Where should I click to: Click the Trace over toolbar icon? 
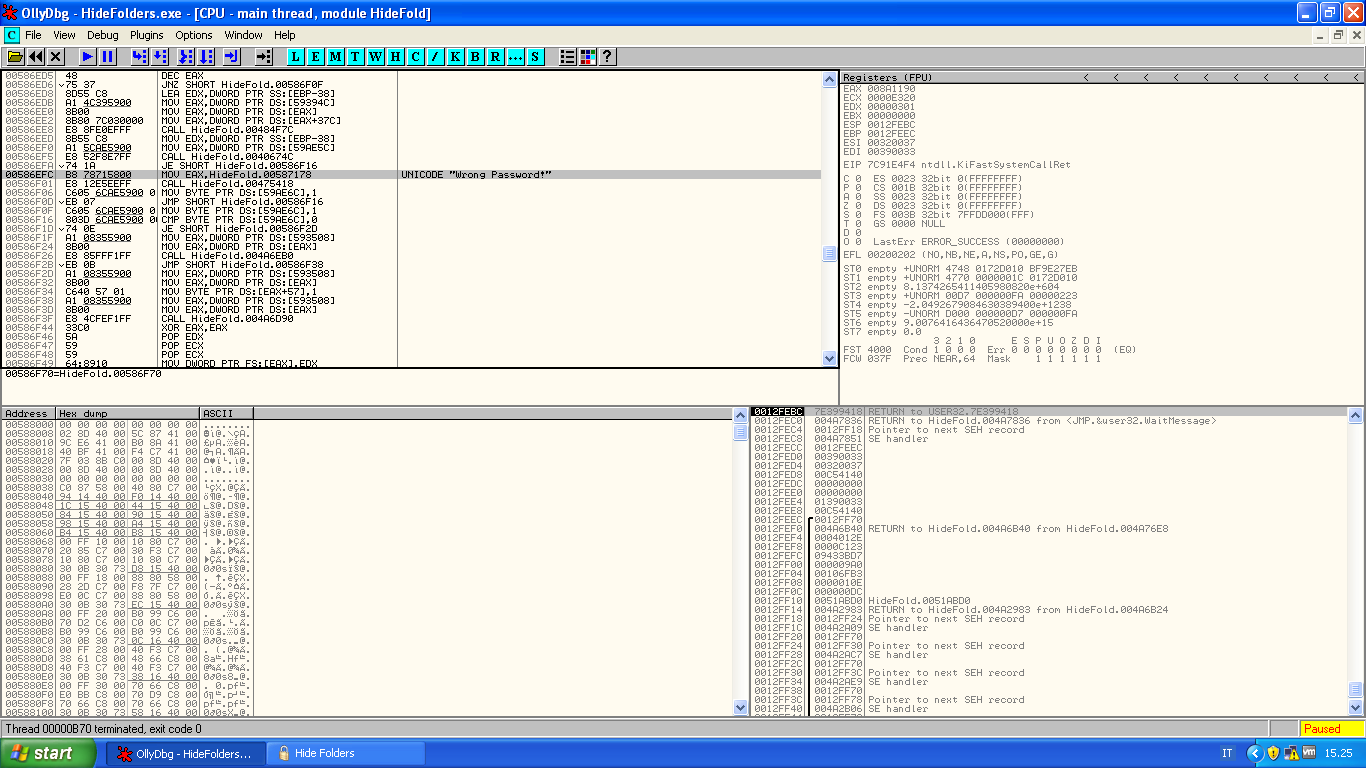(207, 57)
